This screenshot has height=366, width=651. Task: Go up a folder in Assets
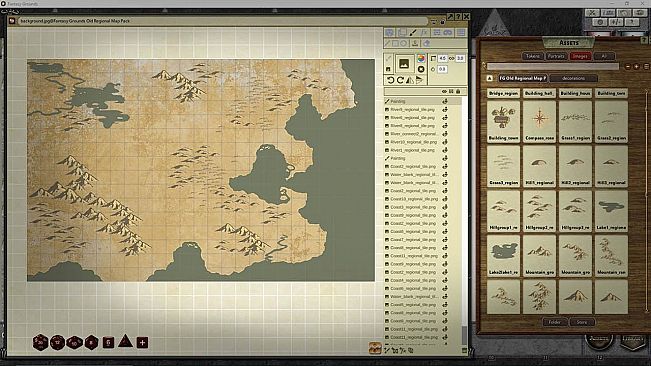(489, 78)
